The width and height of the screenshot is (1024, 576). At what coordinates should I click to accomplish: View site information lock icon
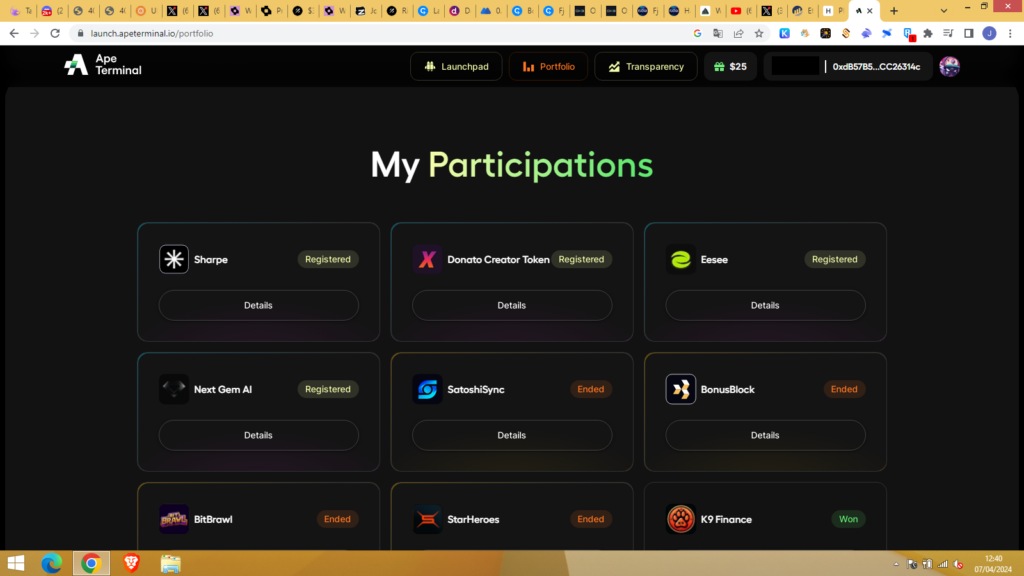[80, 33]
